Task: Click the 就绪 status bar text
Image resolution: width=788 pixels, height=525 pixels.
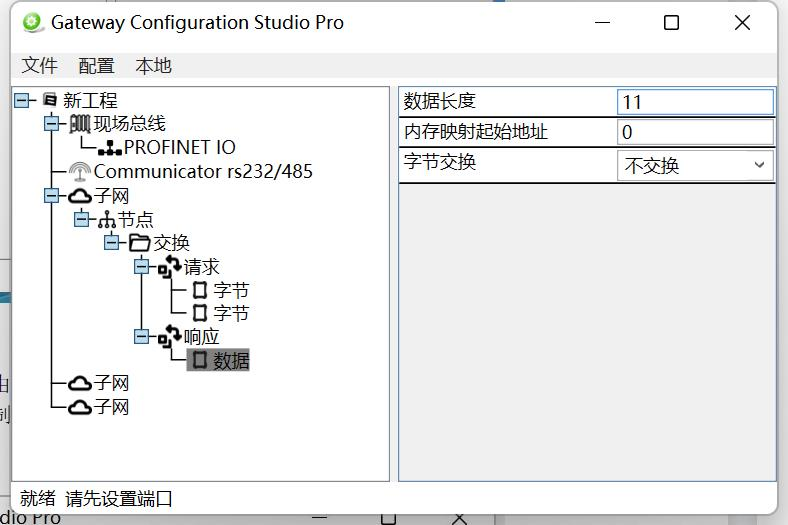Action: click(38, 498)
